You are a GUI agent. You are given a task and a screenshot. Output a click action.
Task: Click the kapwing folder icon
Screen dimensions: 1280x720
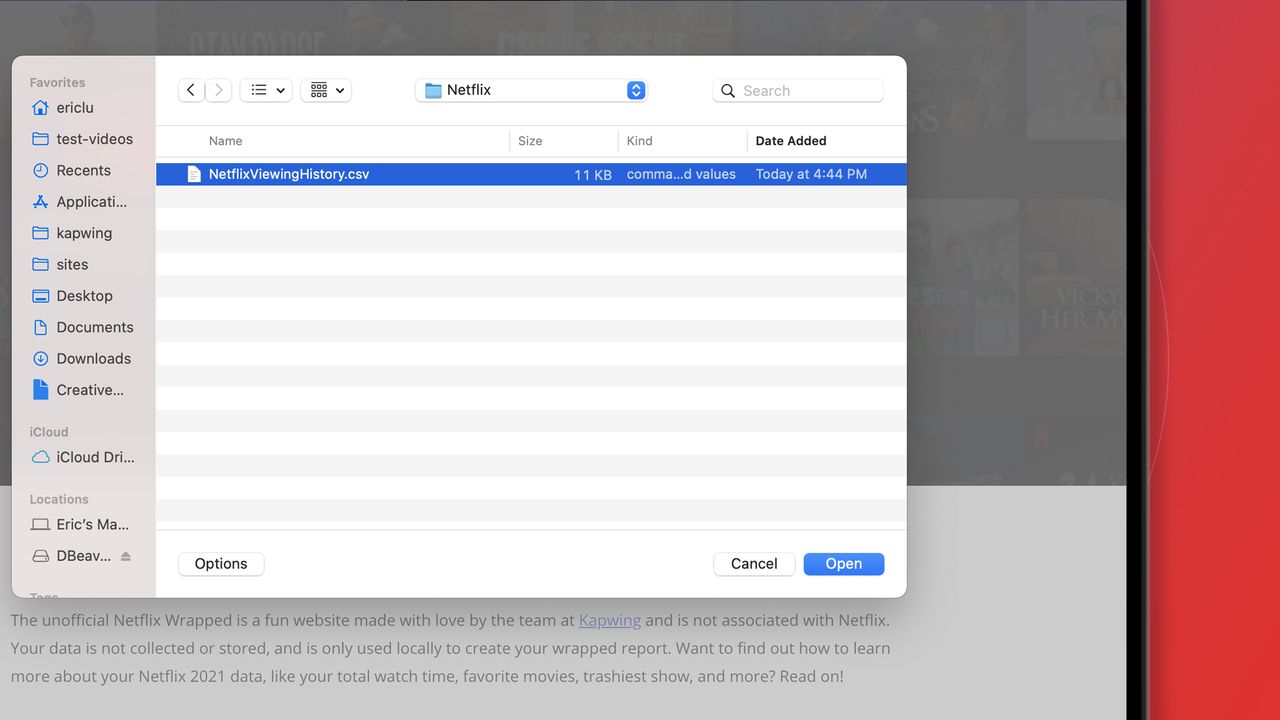click(x=40, y=233)
